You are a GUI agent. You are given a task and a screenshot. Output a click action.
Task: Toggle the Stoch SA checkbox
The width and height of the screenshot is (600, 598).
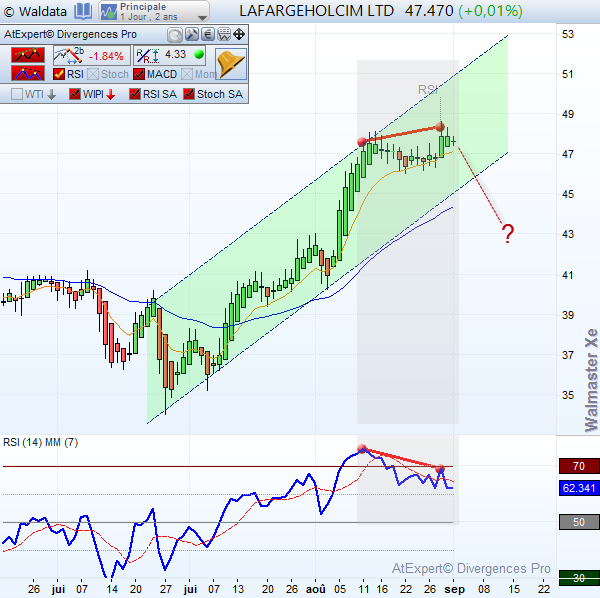pos(189,94)
